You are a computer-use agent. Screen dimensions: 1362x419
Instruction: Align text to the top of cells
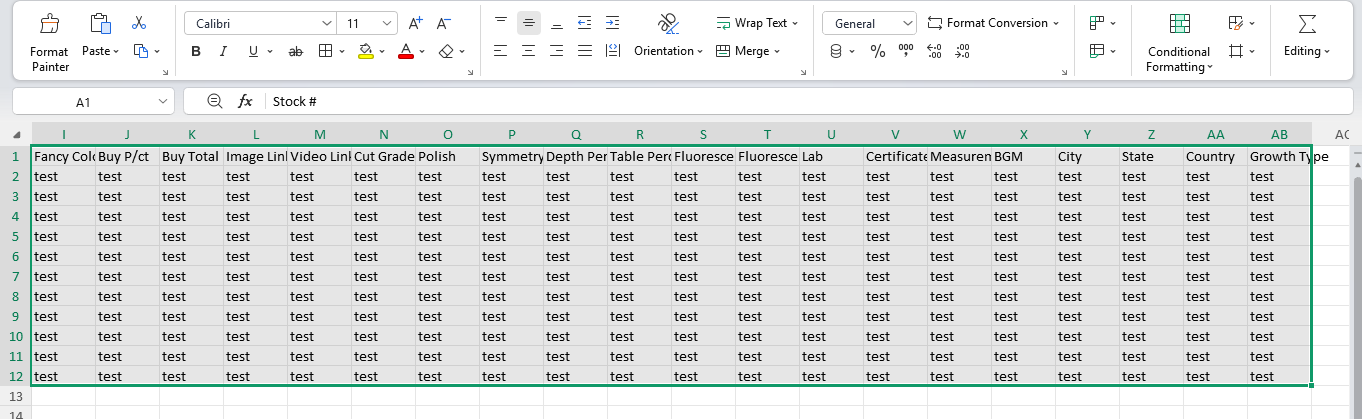click(x=501, y=23)
